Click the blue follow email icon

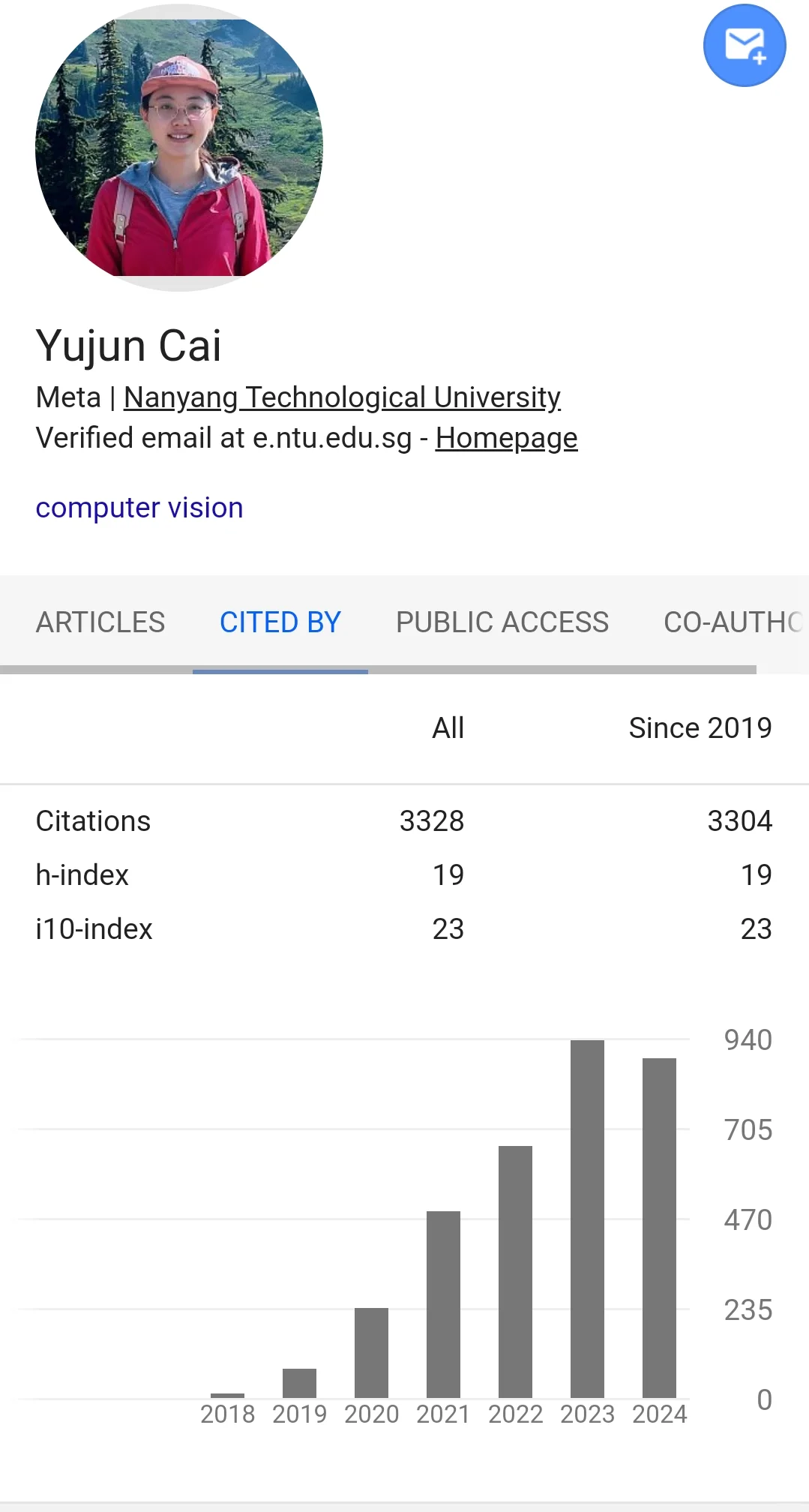[744, 46]
